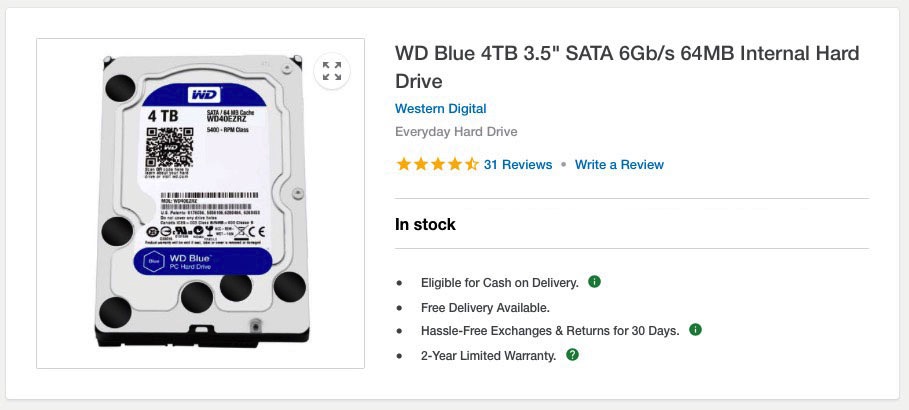Select the Free Delivery Available text
This screenshot has width=909, height=410.
[485, 307]
